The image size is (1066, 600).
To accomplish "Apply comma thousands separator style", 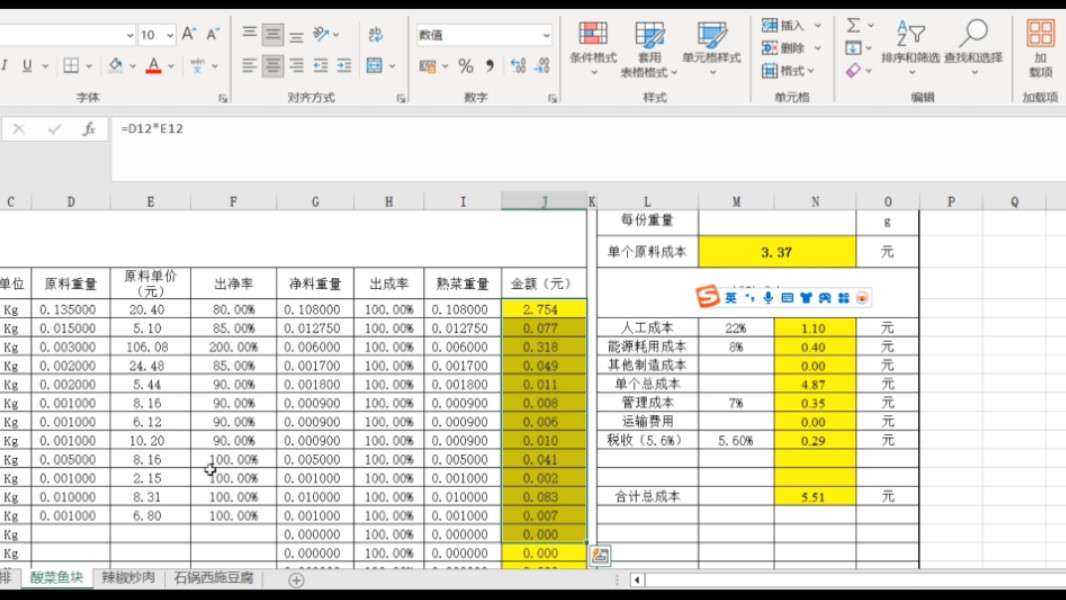I will pyautogui.click(x=489, y=66).
